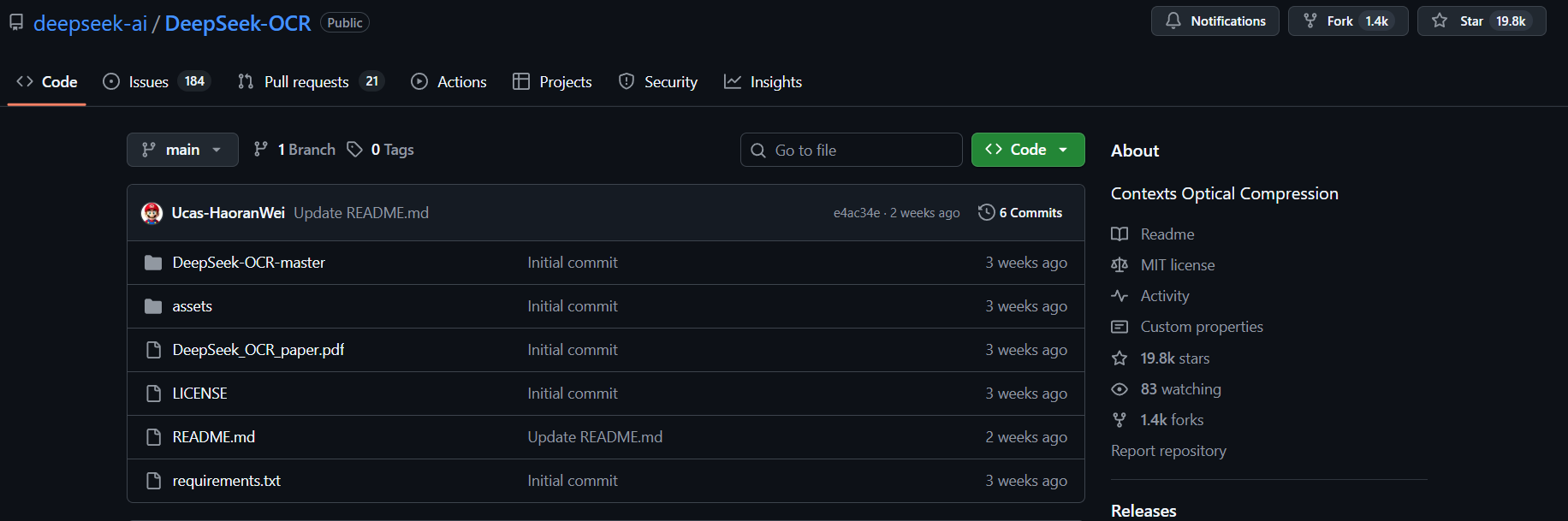Viewport: 1568px width, 521px height.
Task: Click the file icon for DeepSeek_OCR_paper.pdf
Action: point(153,350)
